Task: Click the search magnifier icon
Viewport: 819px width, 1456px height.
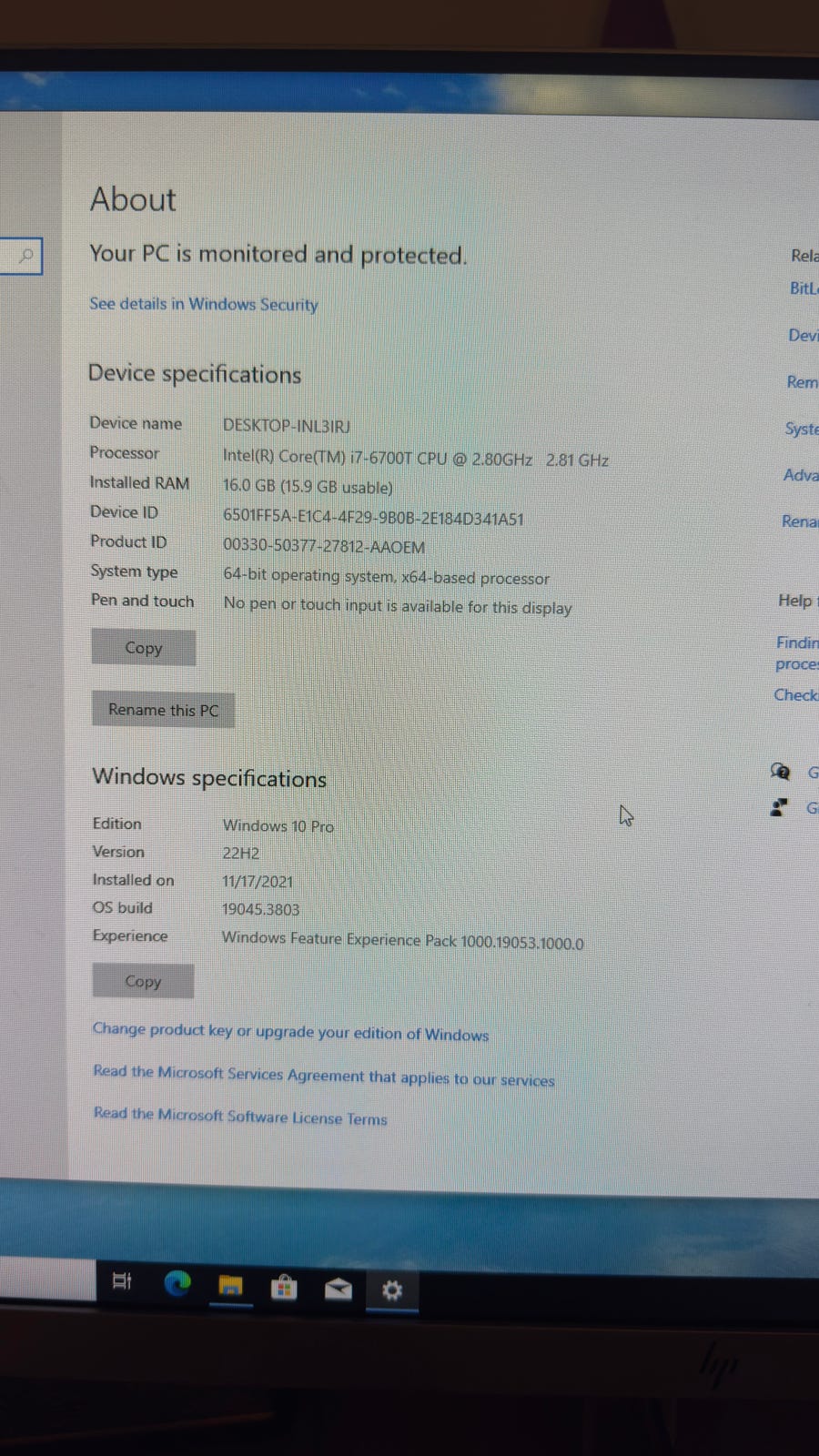Action: (x=26, y=256)
